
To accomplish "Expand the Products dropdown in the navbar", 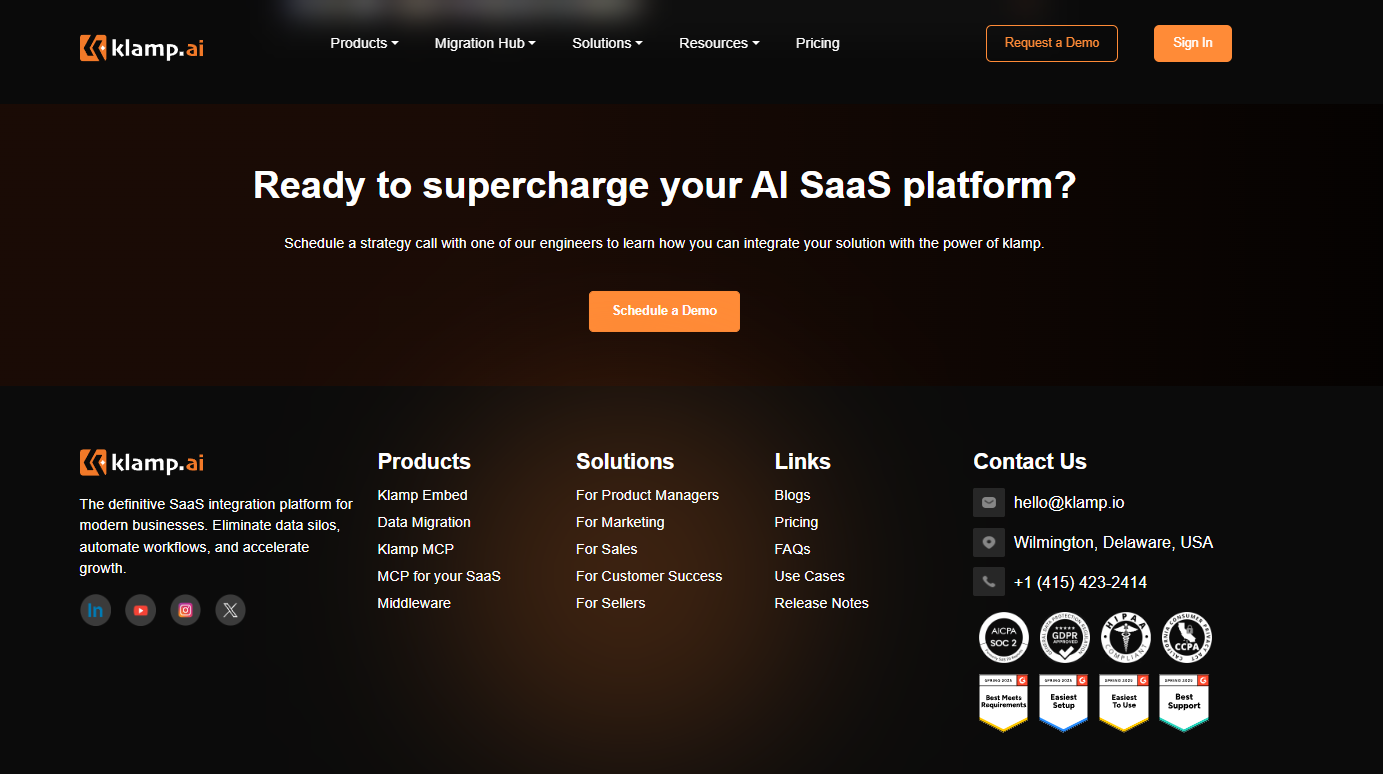I will (364, 43).
